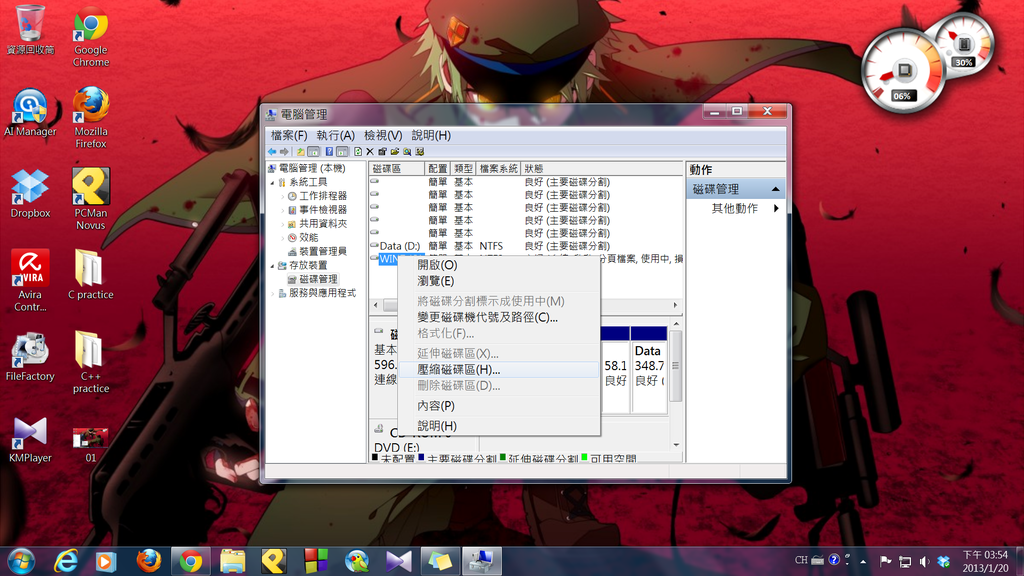The width and height of the screenshot is (1024, 576).
Task: Select the Avira Control desktop icon
Action: [30, 281]
